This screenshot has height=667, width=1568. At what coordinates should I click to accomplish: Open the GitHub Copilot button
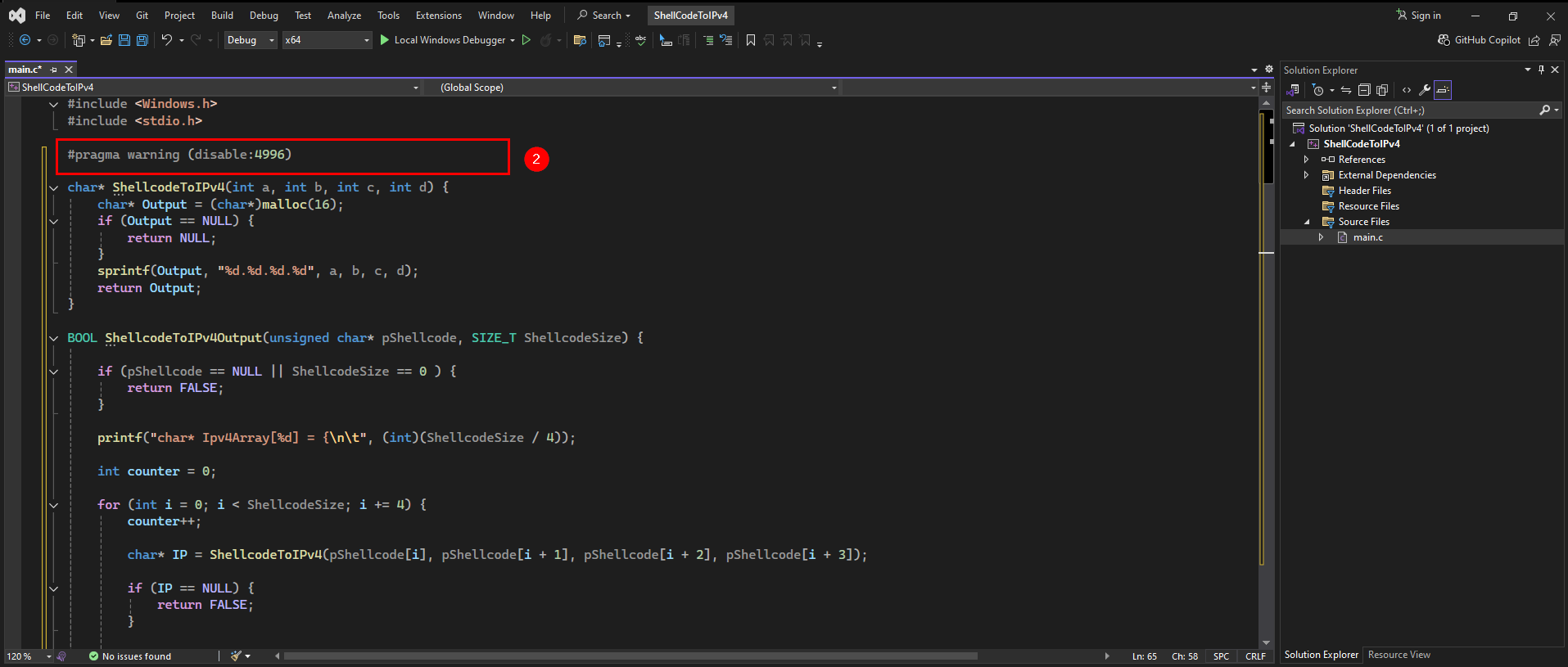[1480, 40]
